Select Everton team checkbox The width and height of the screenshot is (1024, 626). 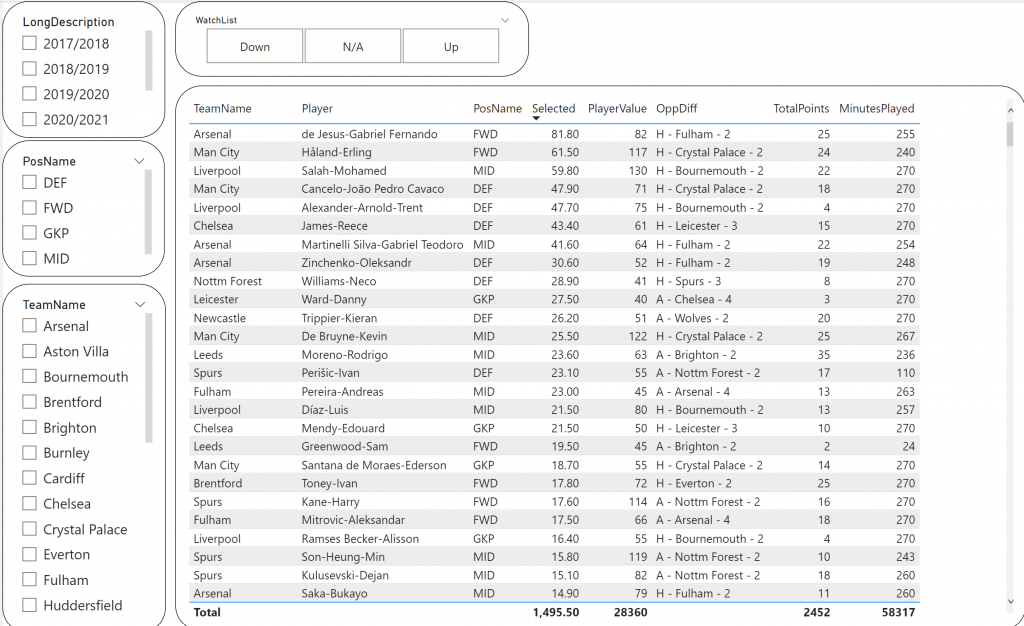(29, 554)
